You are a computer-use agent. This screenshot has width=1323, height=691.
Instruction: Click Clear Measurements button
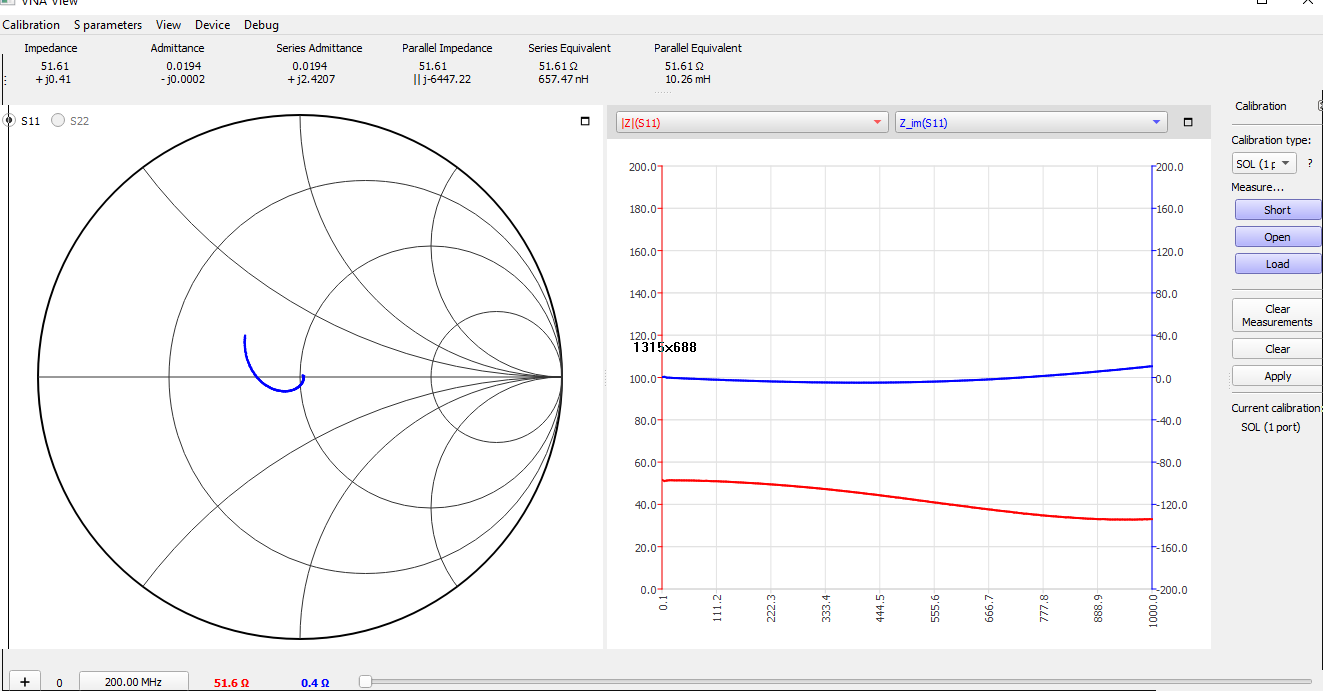coord(1277,315)
